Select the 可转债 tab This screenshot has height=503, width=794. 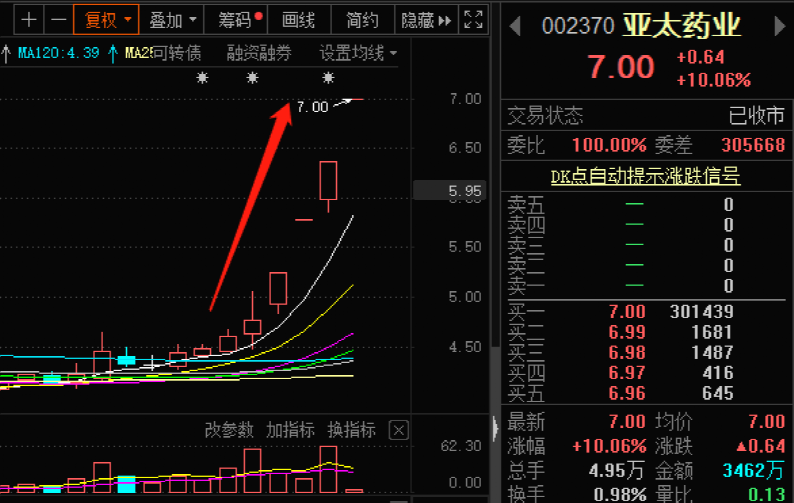point(177,53)
